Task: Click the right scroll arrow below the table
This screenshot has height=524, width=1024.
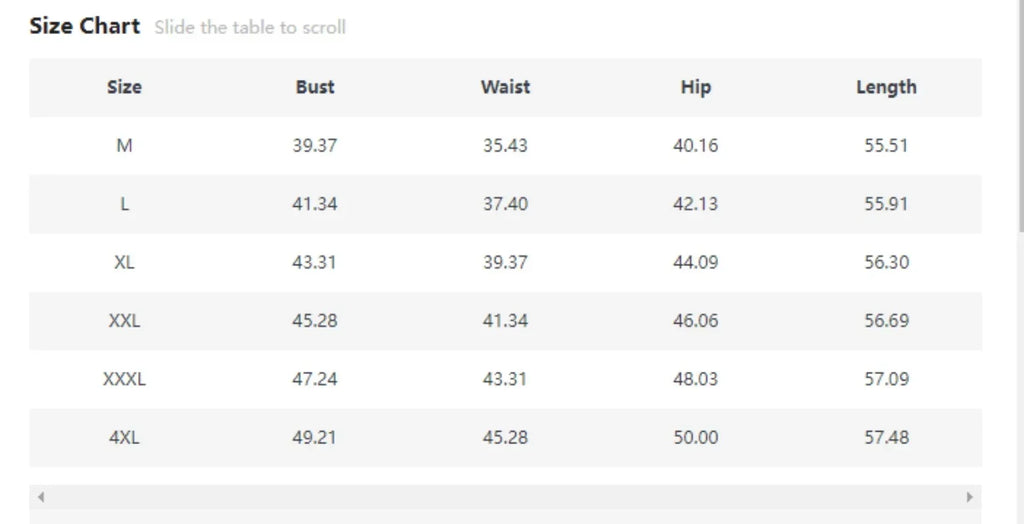Action: [969, 497]
